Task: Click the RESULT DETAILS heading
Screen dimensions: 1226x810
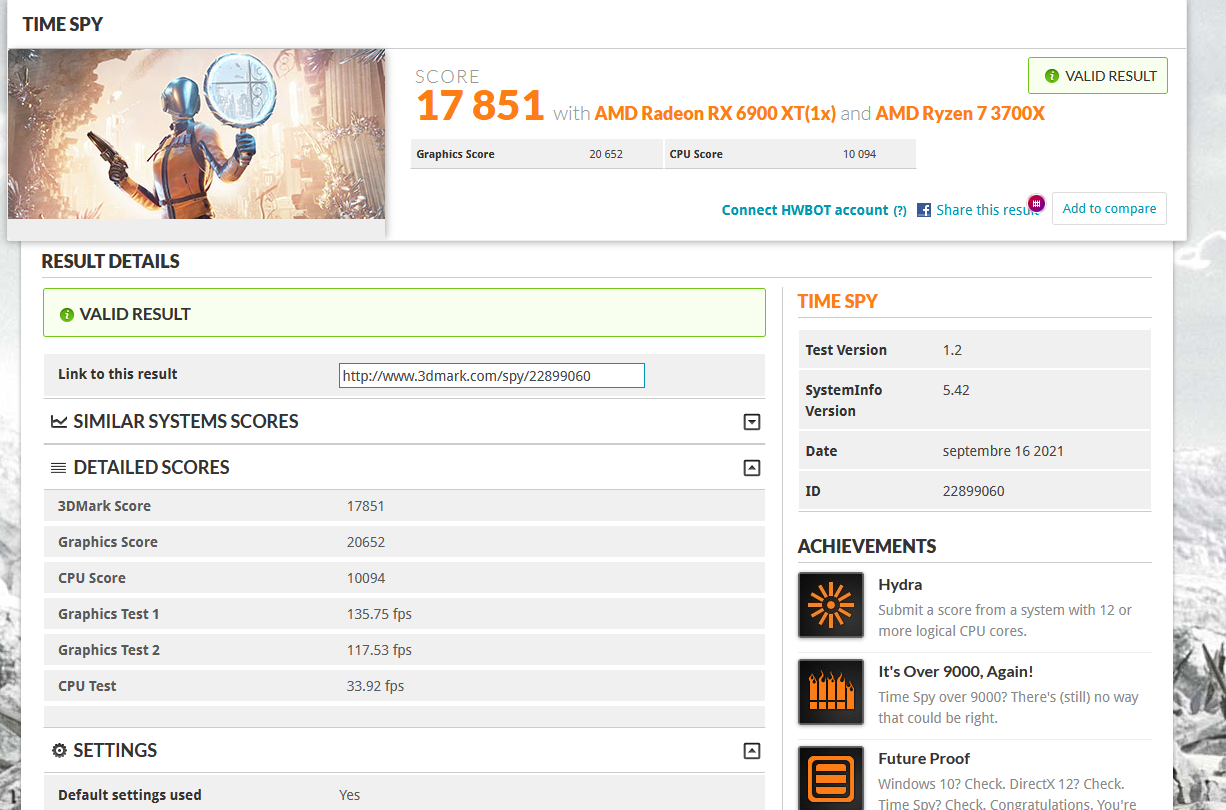Action: (x=110, y=262)
